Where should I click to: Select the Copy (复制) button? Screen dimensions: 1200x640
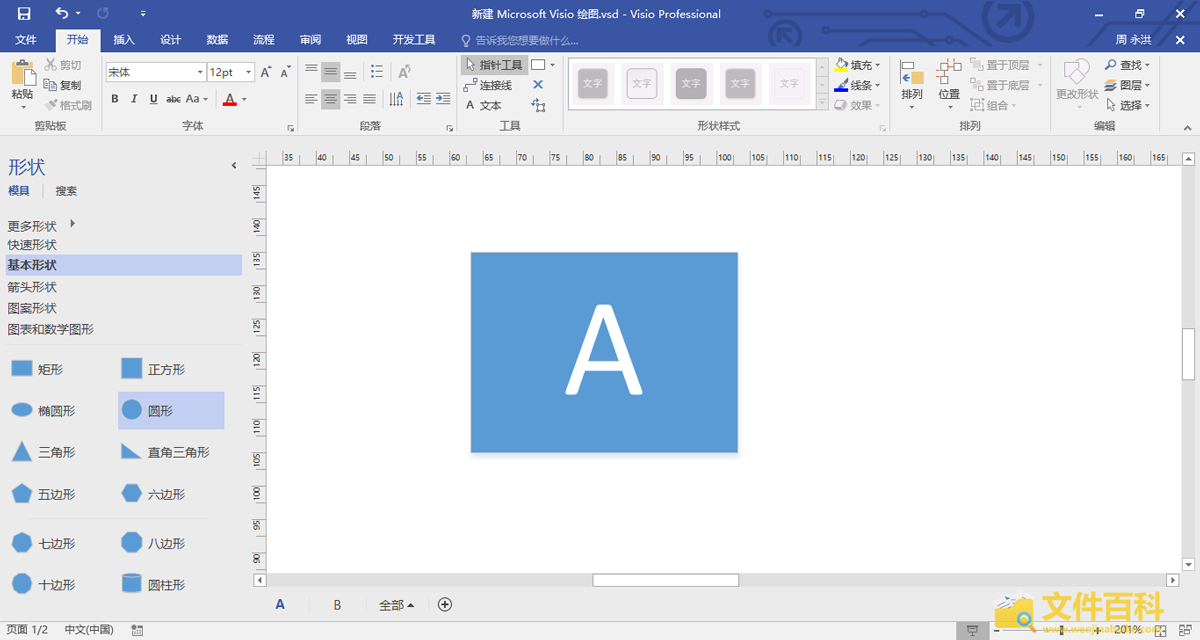click(x=64, y=85)
